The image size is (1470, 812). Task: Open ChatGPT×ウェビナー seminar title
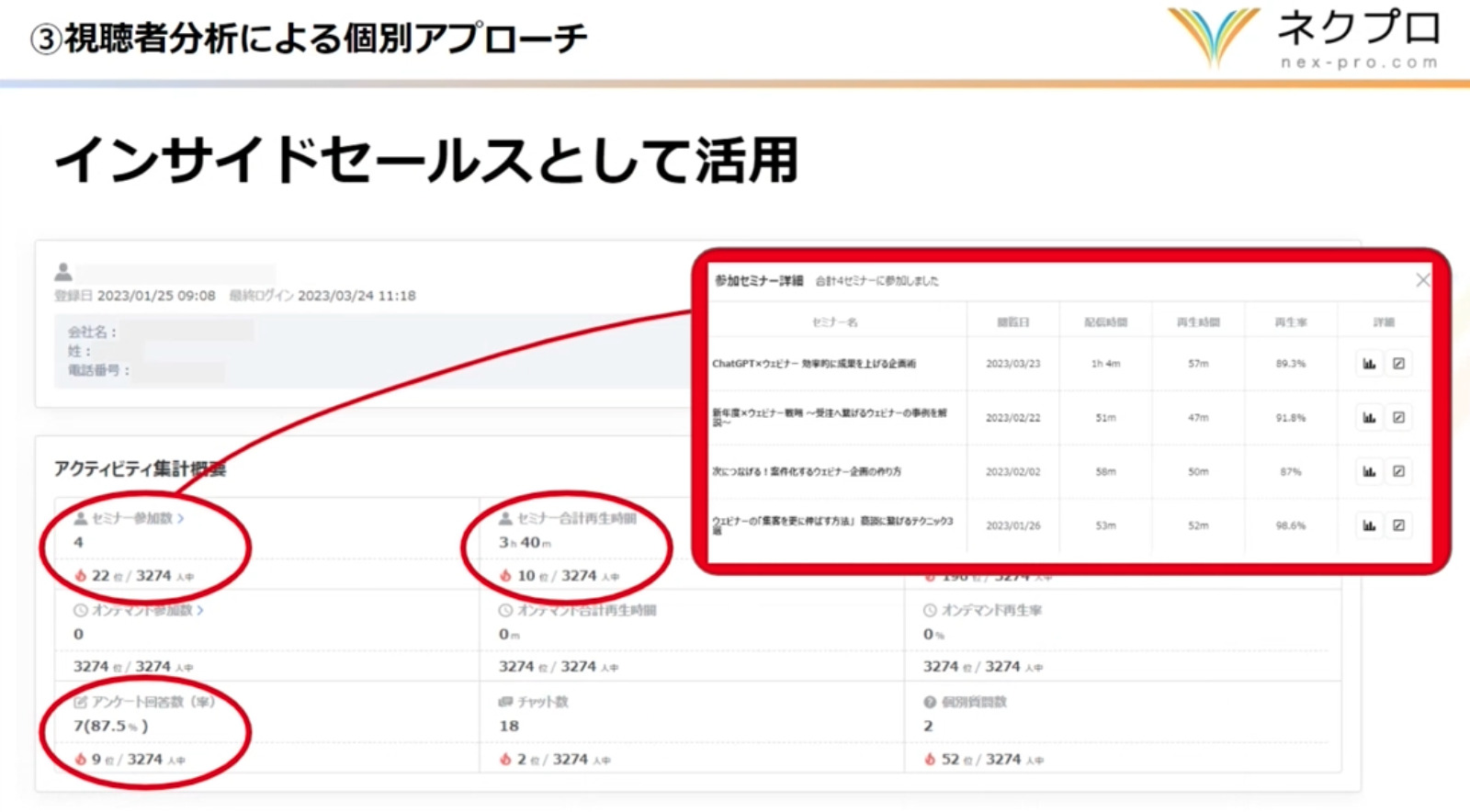tap(813, 364)
